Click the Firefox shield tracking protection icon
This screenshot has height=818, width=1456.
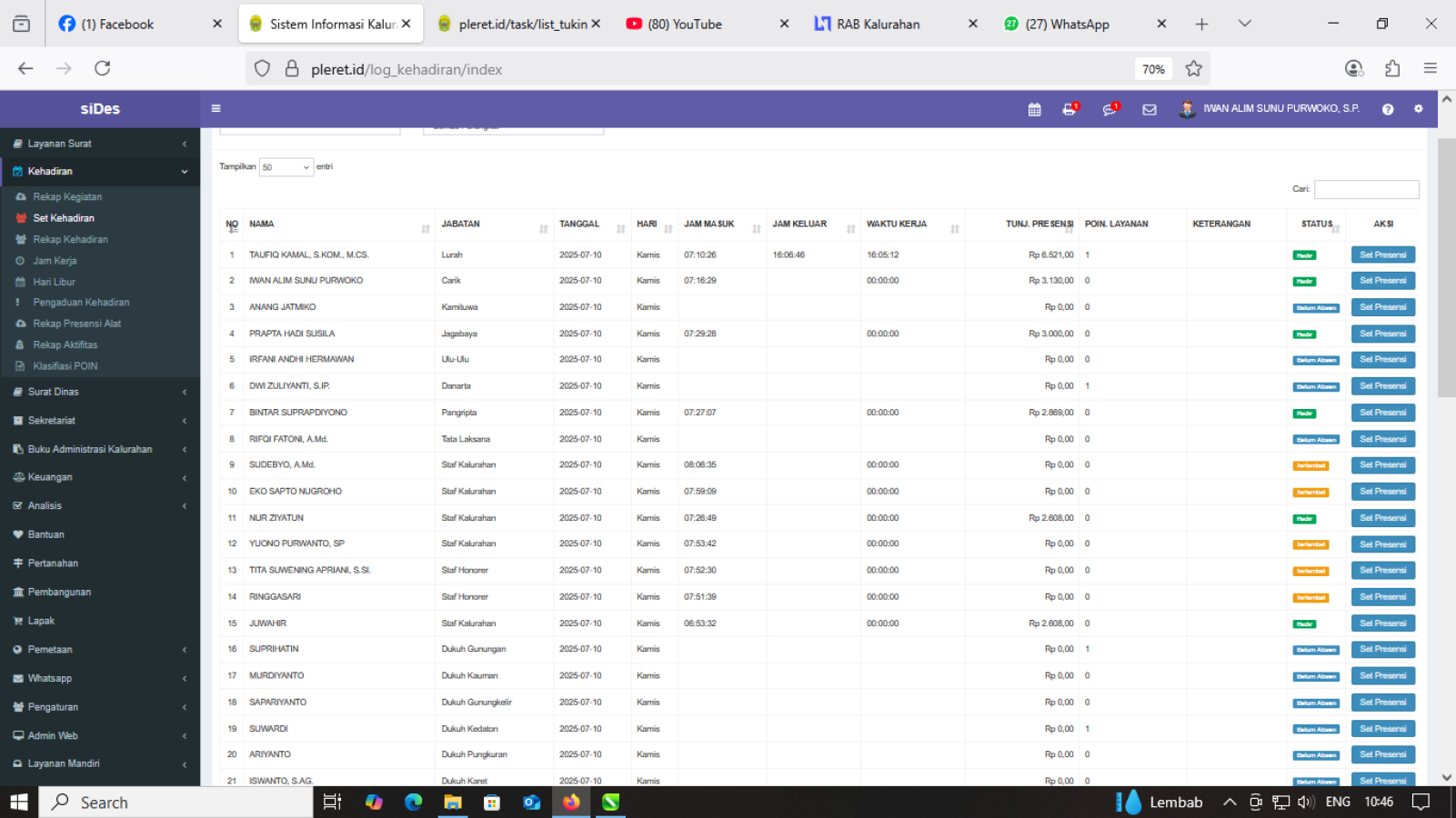262,68
